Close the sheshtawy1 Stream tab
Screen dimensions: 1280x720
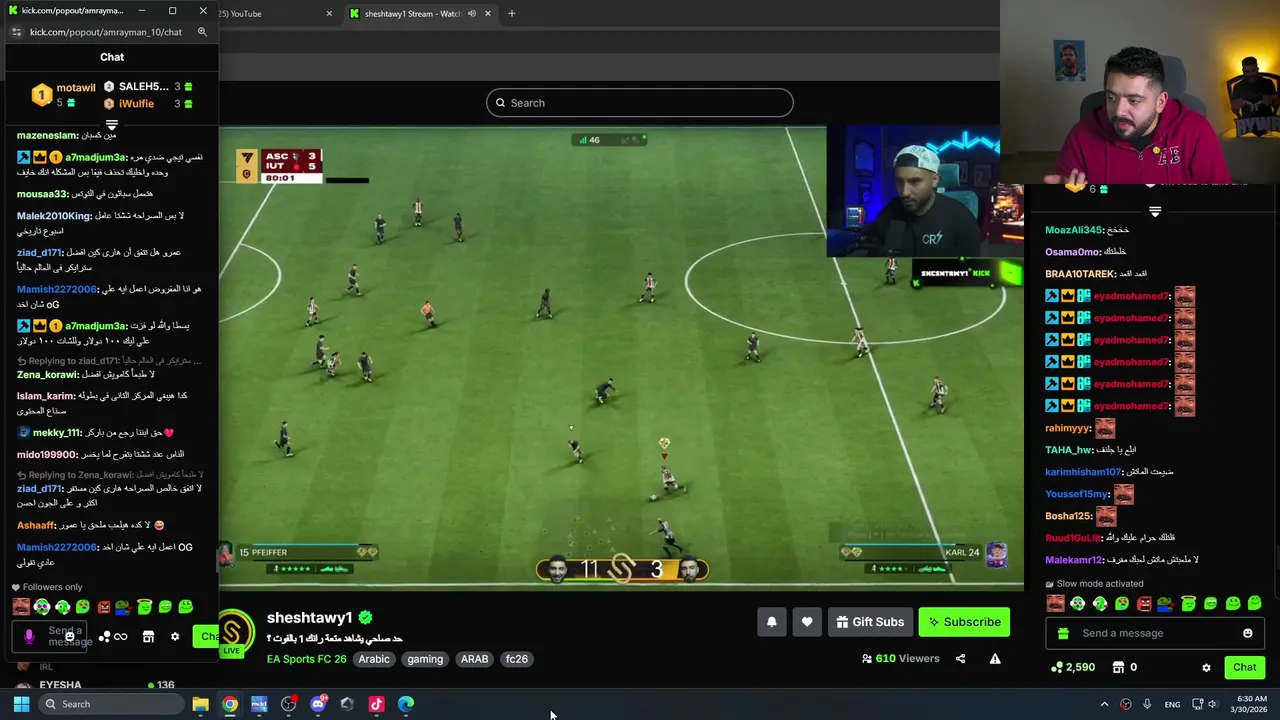[488, 14]
